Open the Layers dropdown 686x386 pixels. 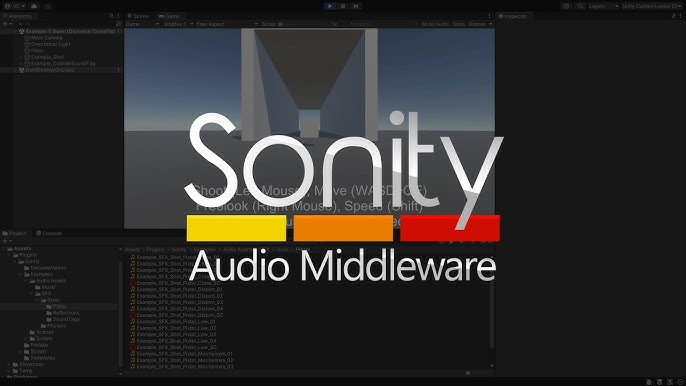[603, 6]
